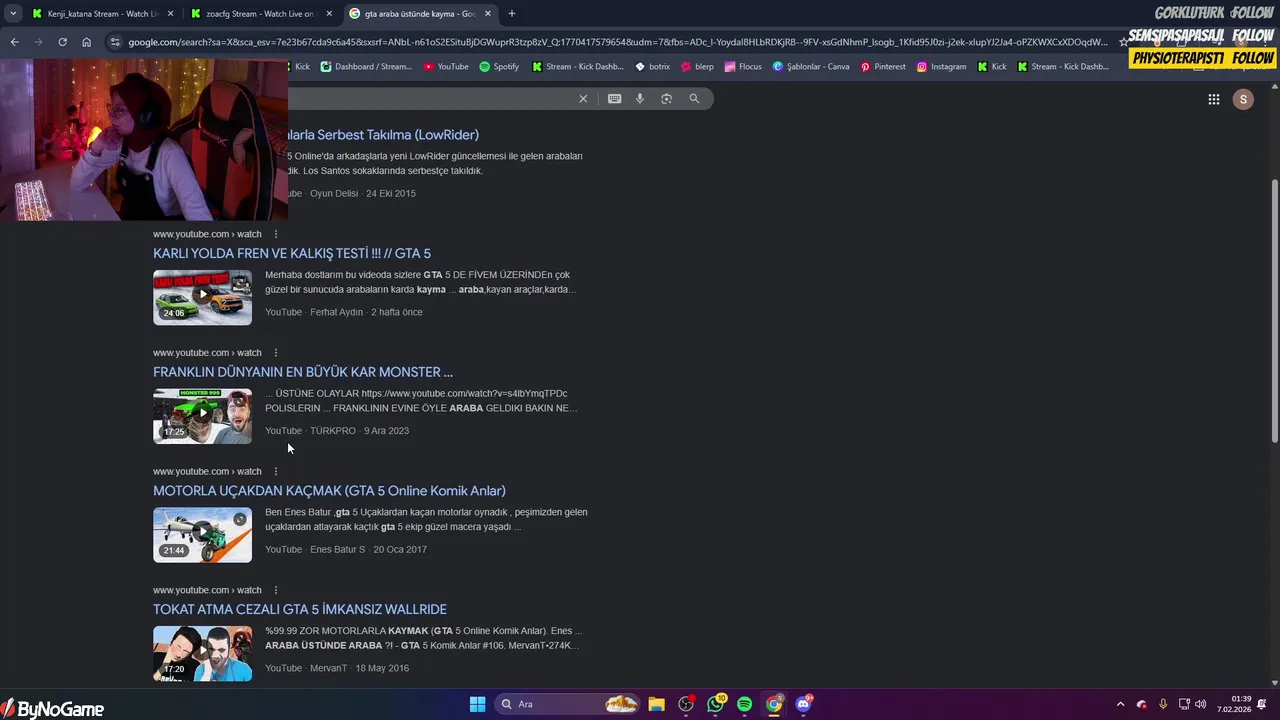
Task: Open YouTube bookmark
Action: pyautogui.click(x=446, y=66)
